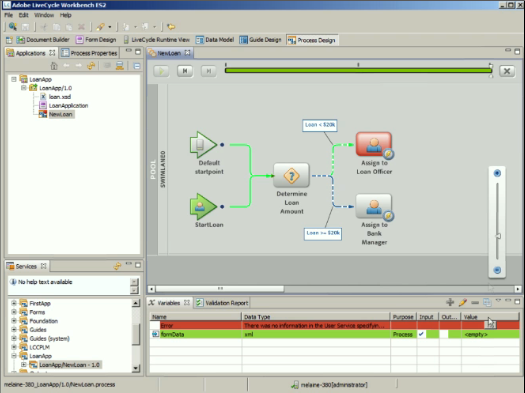Expand the Guides (system) services node

(x=14, y=338)
